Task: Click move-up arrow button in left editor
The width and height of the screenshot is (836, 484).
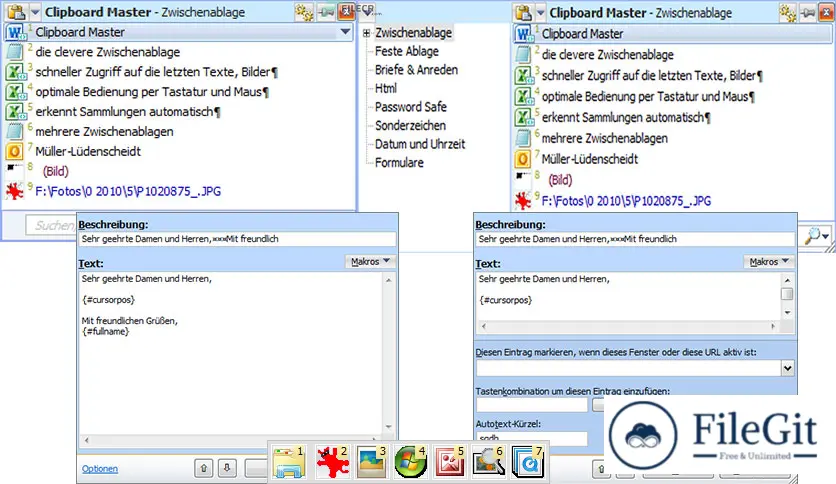Action: [204, 469]
